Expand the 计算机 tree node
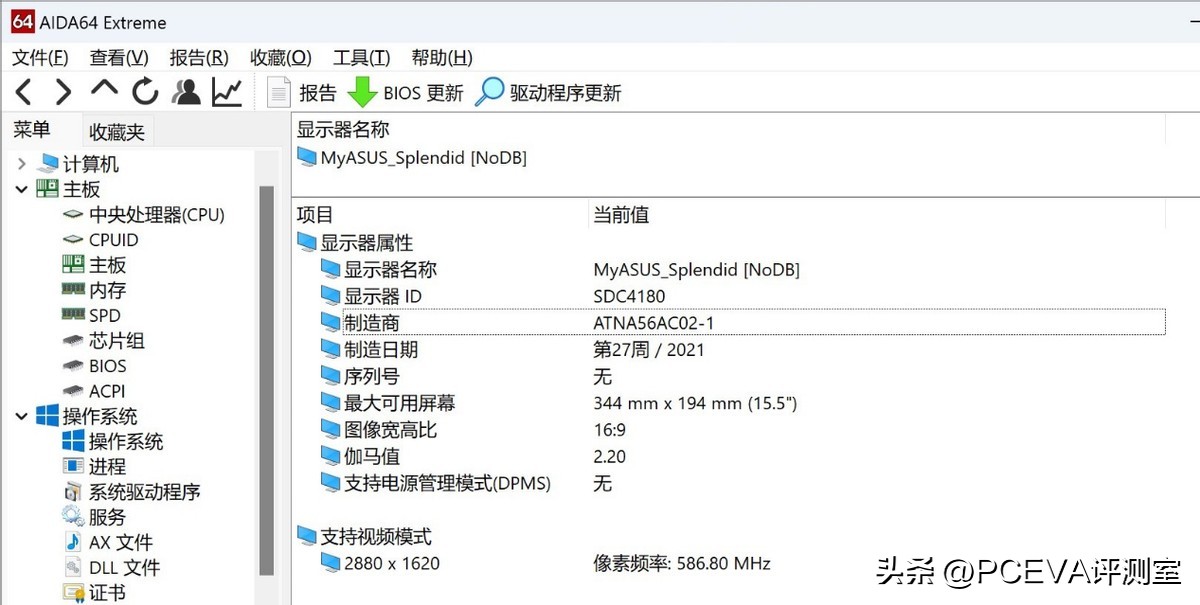The width and height of the screenshot is (1200, 605). pos(21,163)
